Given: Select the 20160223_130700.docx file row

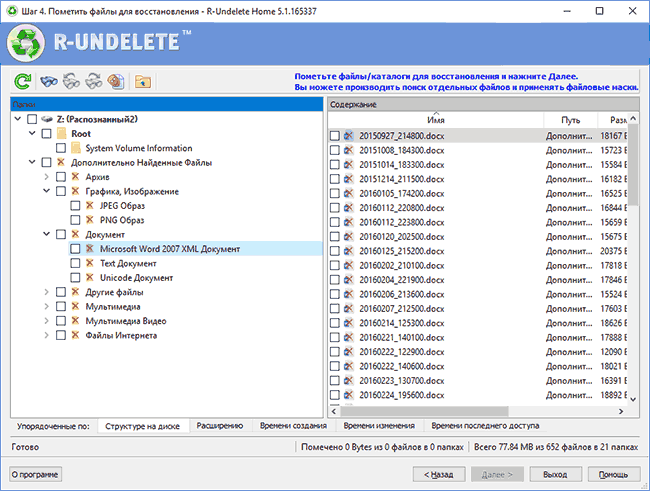Looking at the screenshot, I should (x=478, y=381).
